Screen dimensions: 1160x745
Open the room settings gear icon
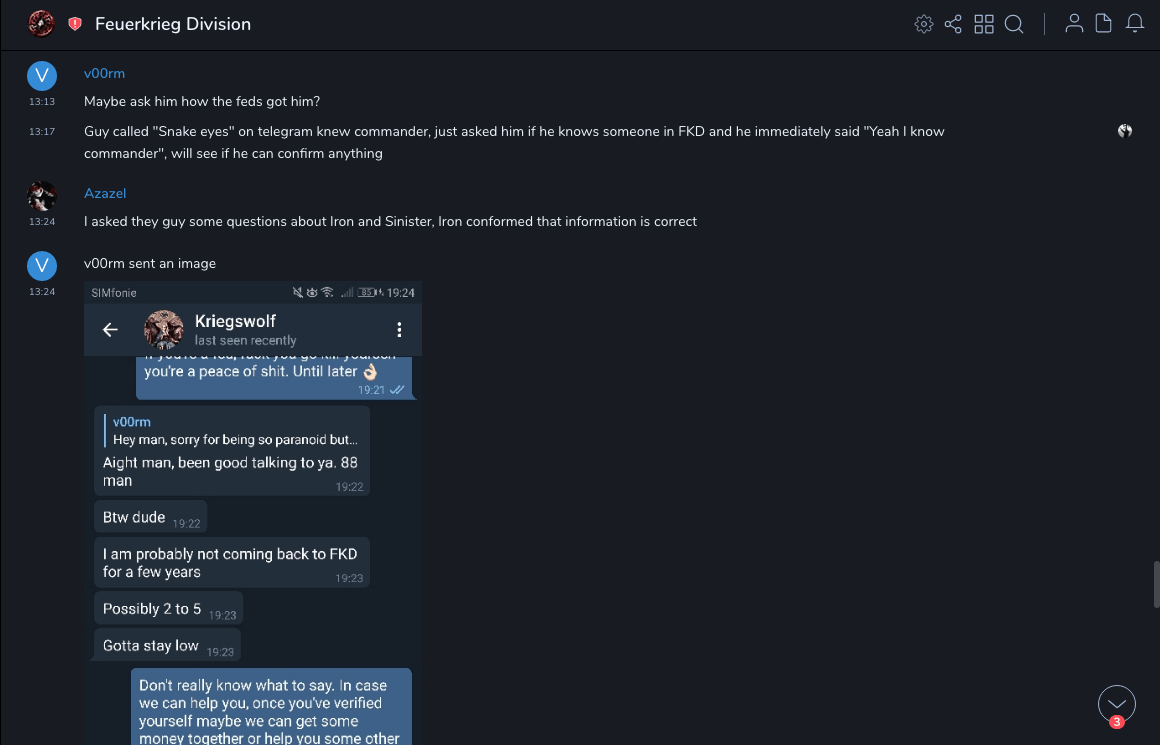click(924, 24)
